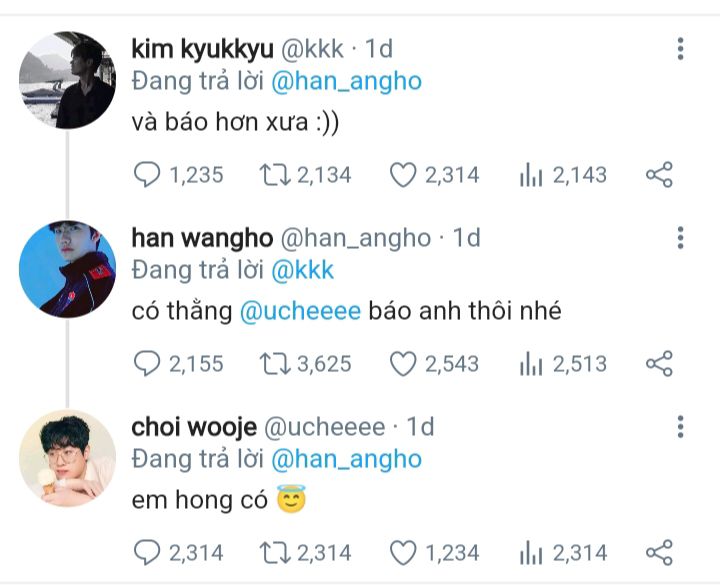Open more options for choi wooje's tweet
Viewport: 720px width, 588px height.
[x=681, y=427]
